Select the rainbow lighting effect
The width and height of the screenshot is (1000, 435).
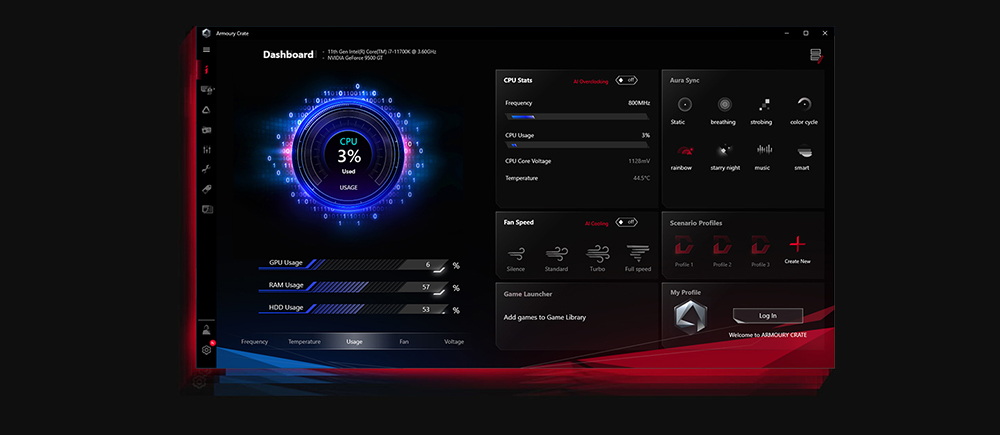(x=684, y=157)
